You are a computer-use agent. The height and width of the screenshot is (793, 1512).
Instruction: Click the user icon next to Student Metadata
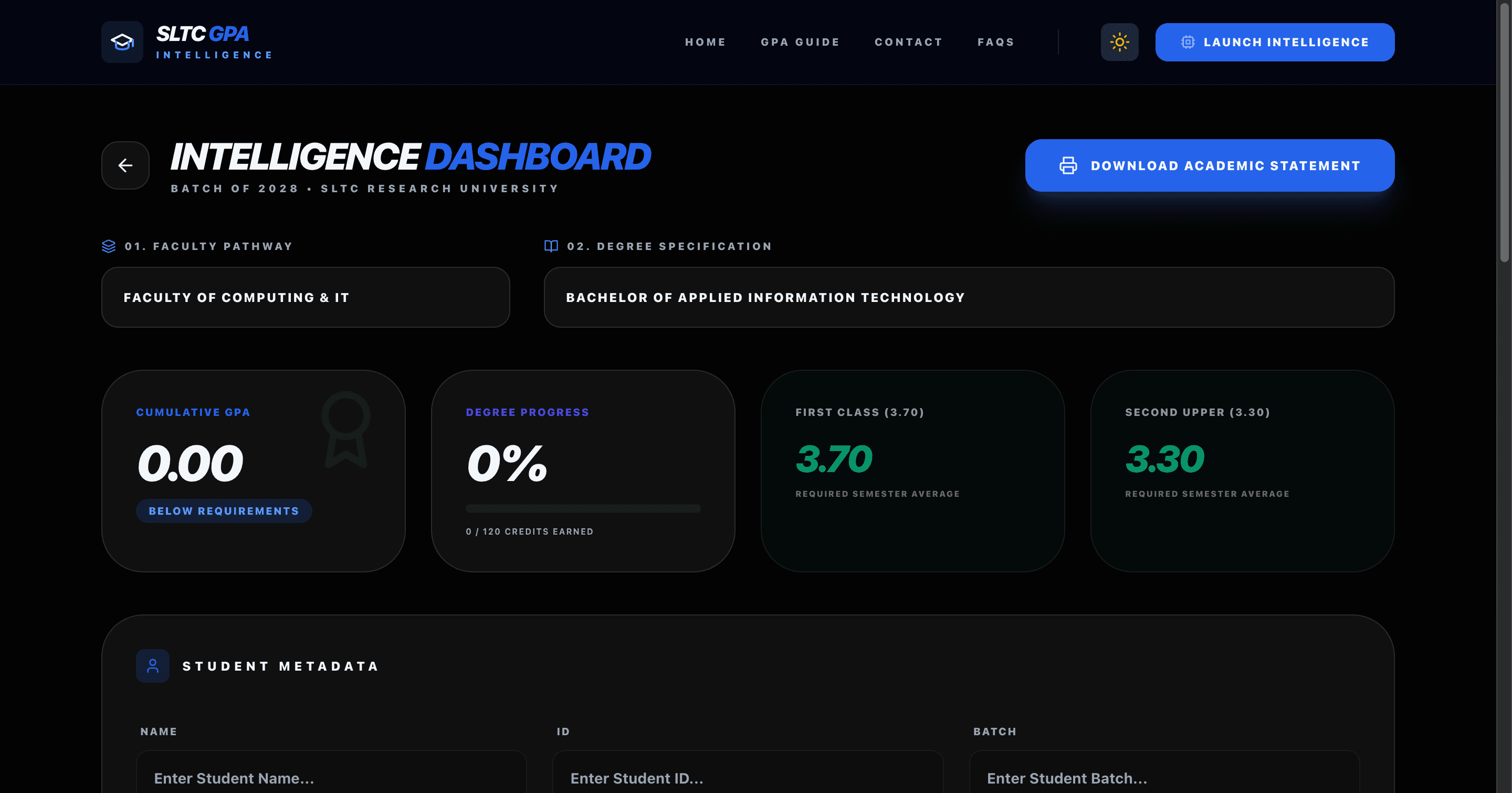click(153, 665)
